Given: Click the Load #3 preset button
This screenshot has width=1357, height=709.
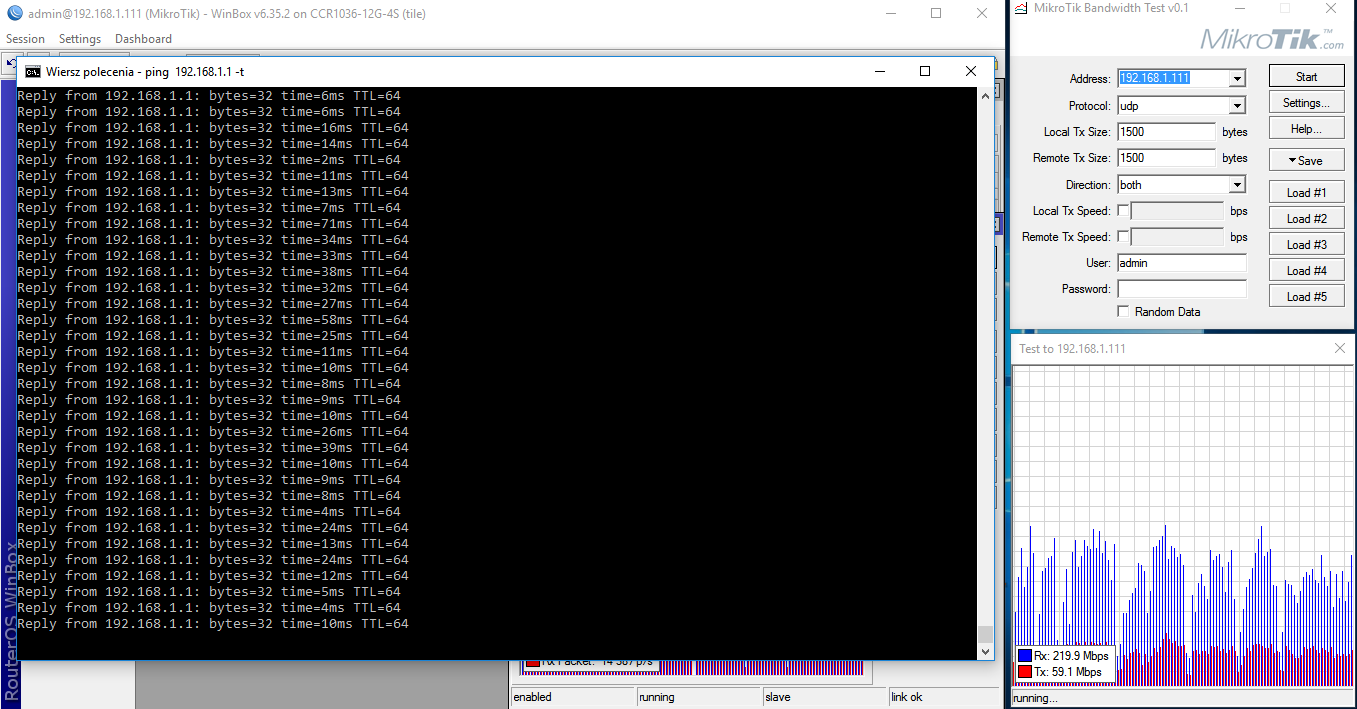Looking at the screenshot, I should pyautogui.click(x=1306, y=245).
